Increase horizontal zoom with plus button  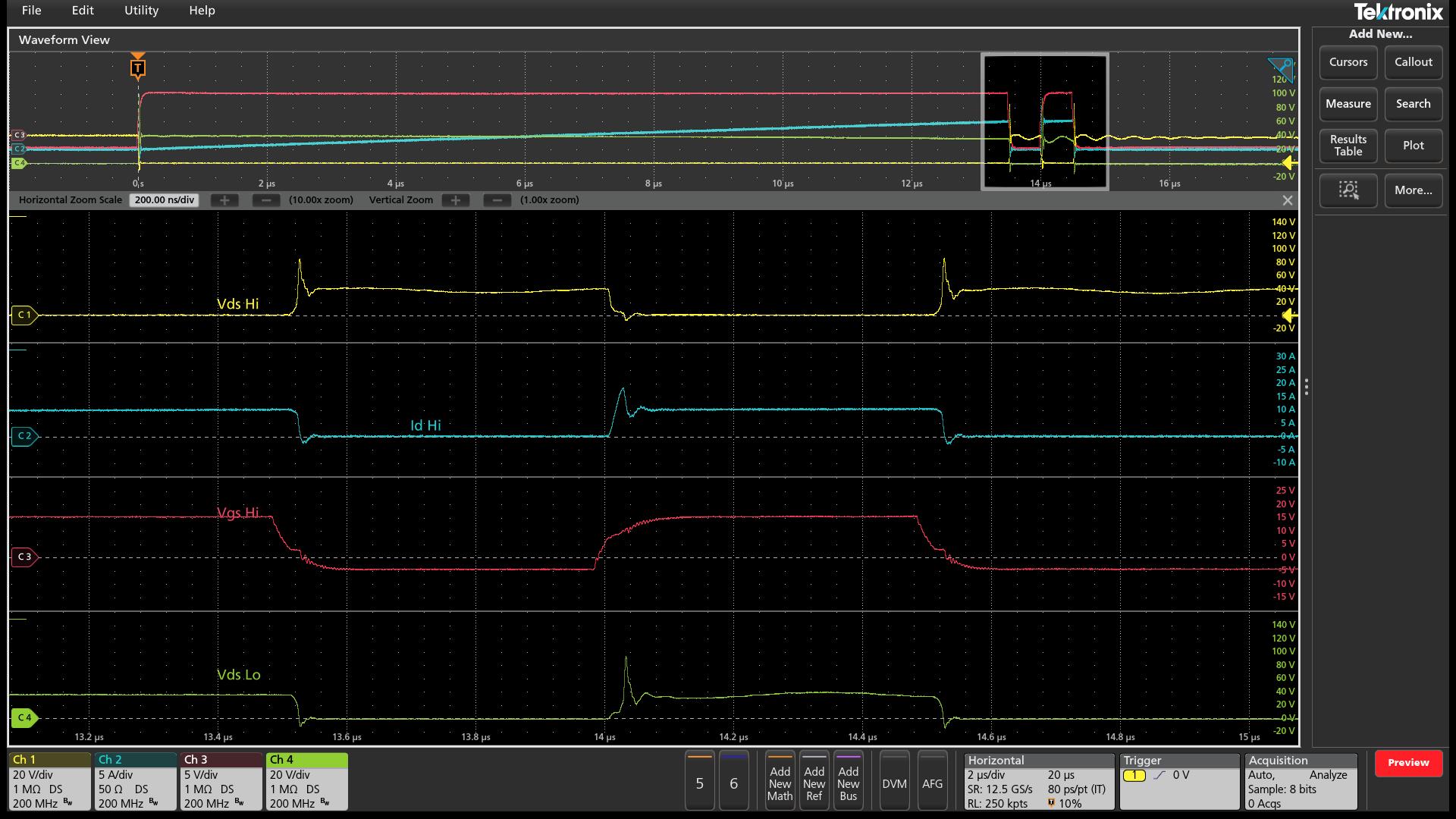click(x=224, y=200)
